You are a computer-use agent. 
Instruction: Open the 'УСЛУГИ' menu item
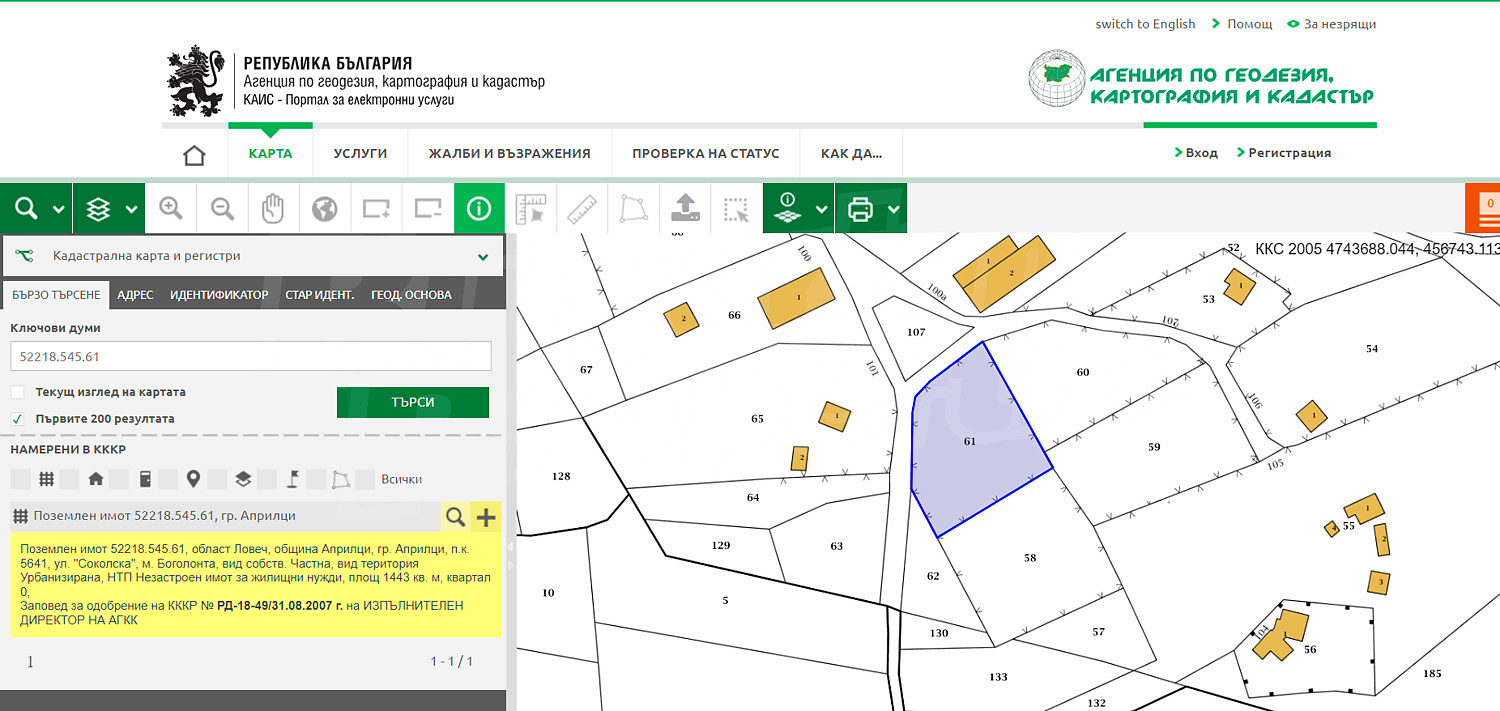[360, 154]
